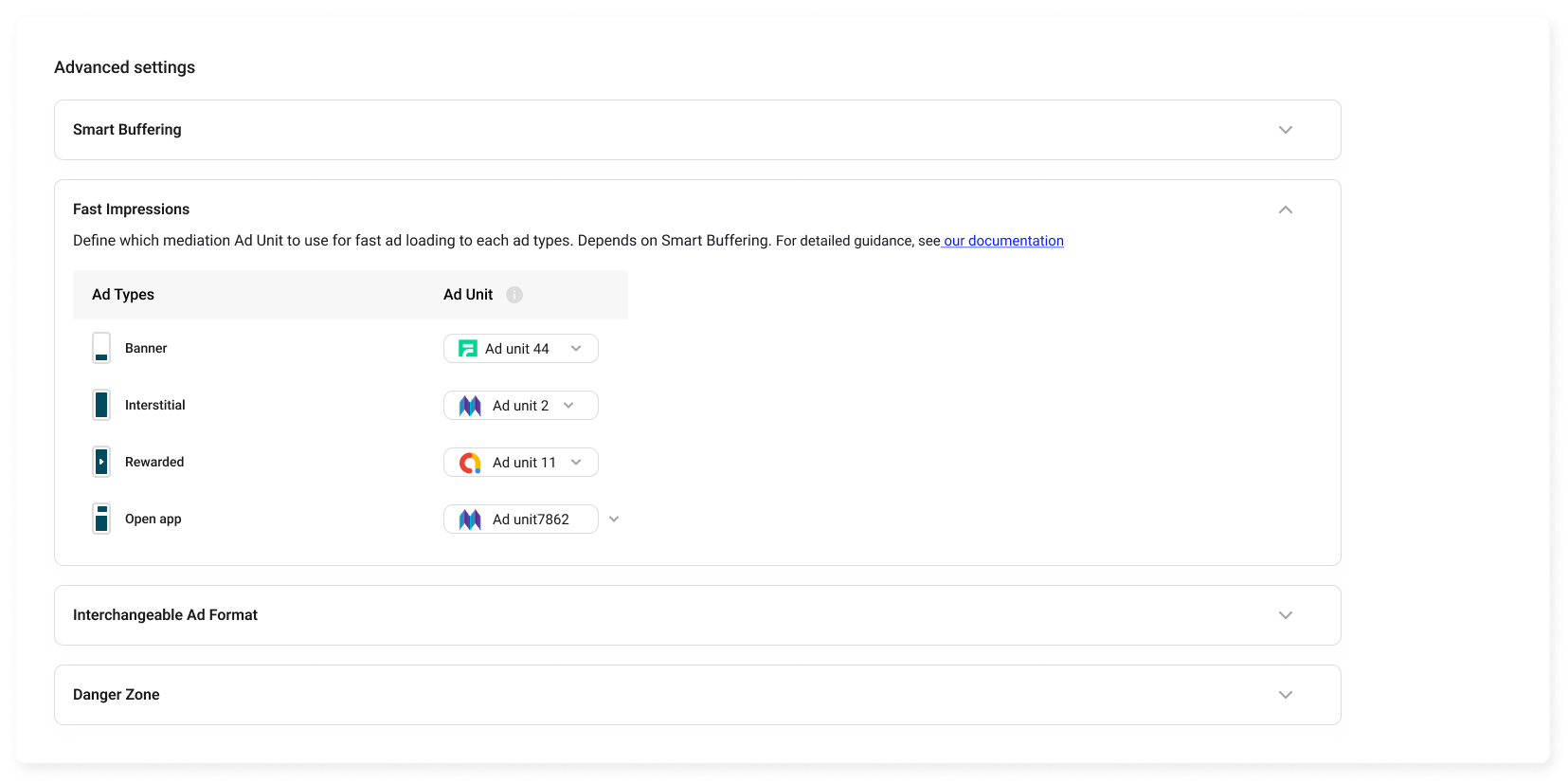Click the Ad Types column header
This screenshot has width=1568, height=784.
[123, 295]
